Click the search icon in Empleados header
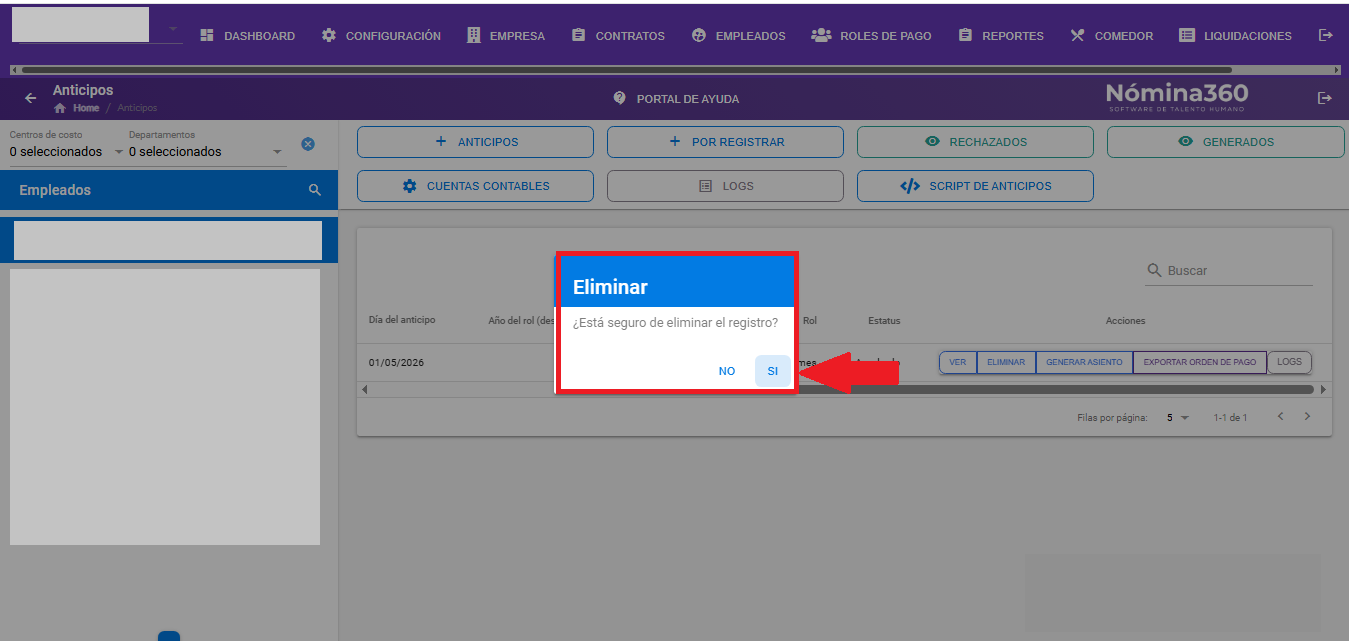Image resolution: width=1349 pixels, height=641 pixels. click(315, 190)
